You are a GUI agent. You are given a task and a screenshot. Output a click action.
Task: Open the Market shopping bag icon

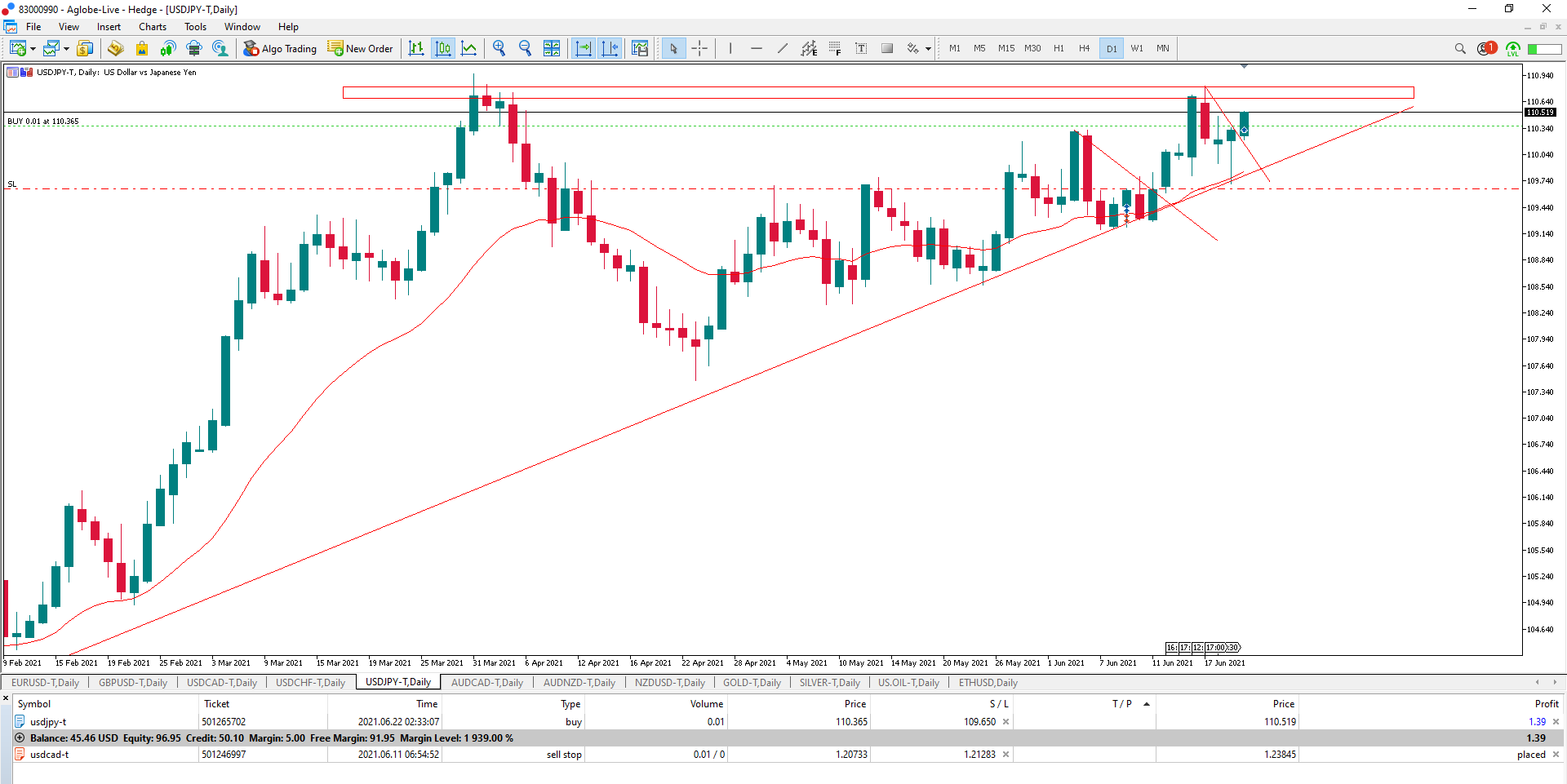pyautogui.click(x=142, y=49)
